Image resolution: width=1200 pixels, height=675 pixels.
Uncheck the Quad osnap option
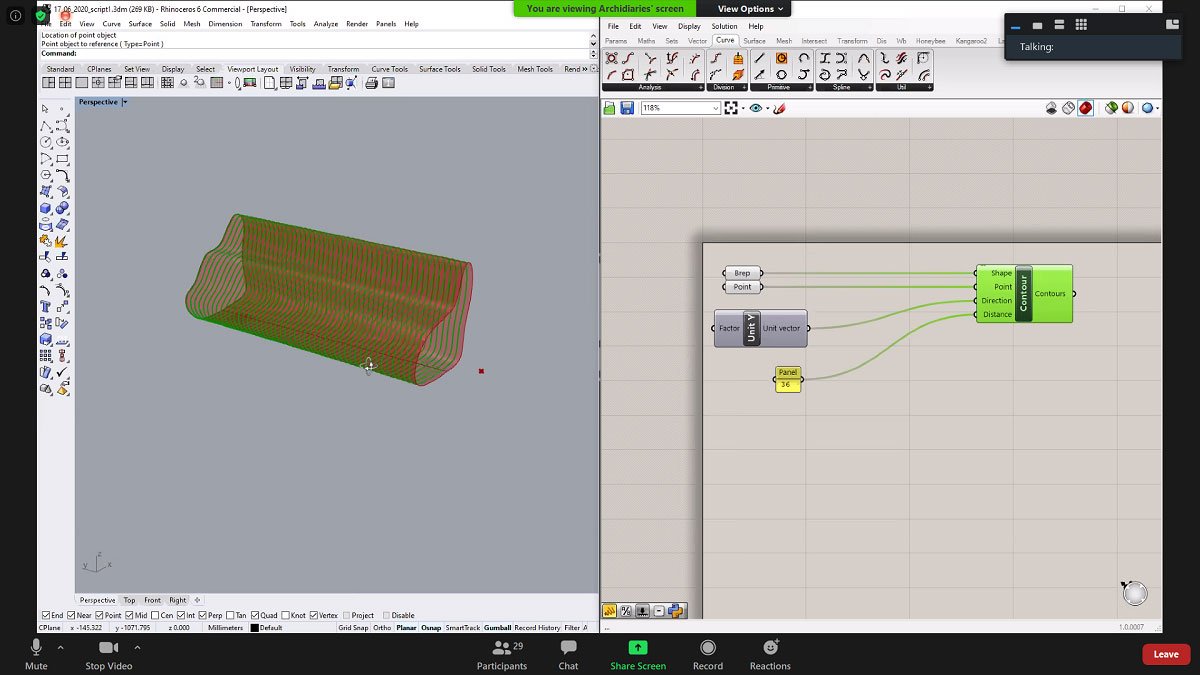pos(256,614)
